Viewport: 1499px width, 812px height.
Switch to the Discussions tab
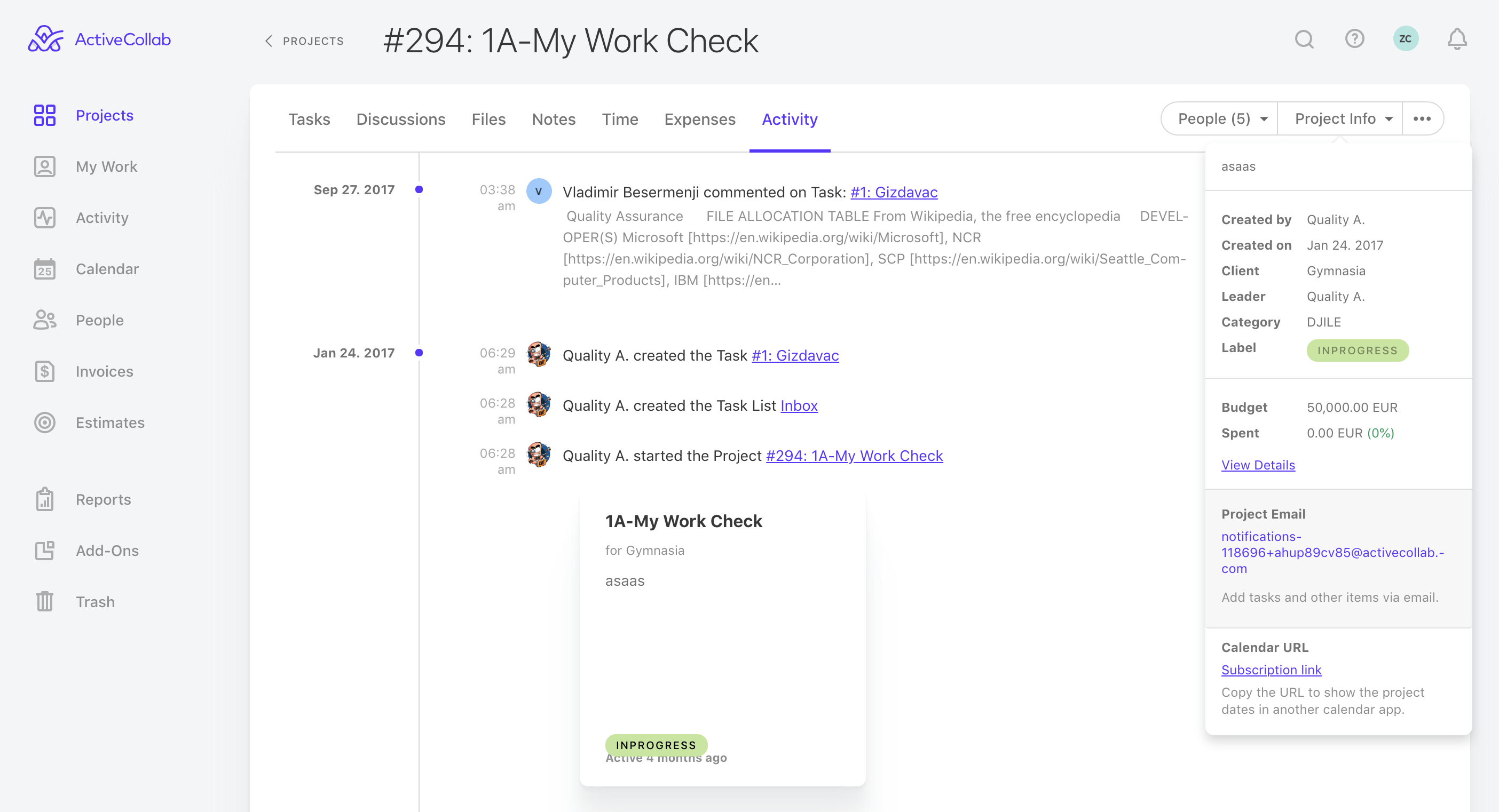(401, 119)
